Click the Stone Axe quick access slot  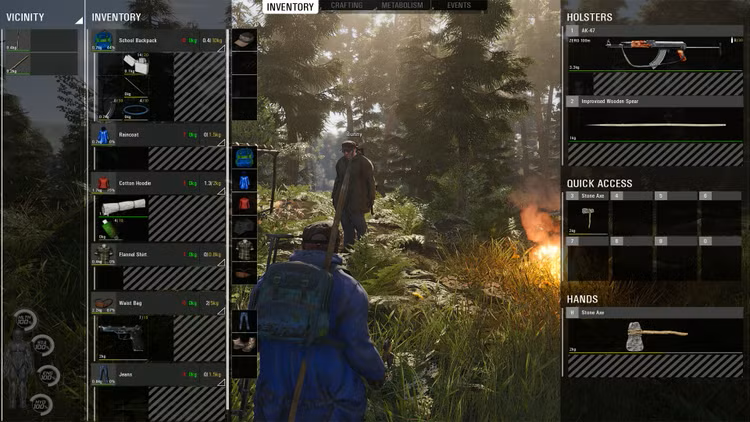(x=587, y=217)
